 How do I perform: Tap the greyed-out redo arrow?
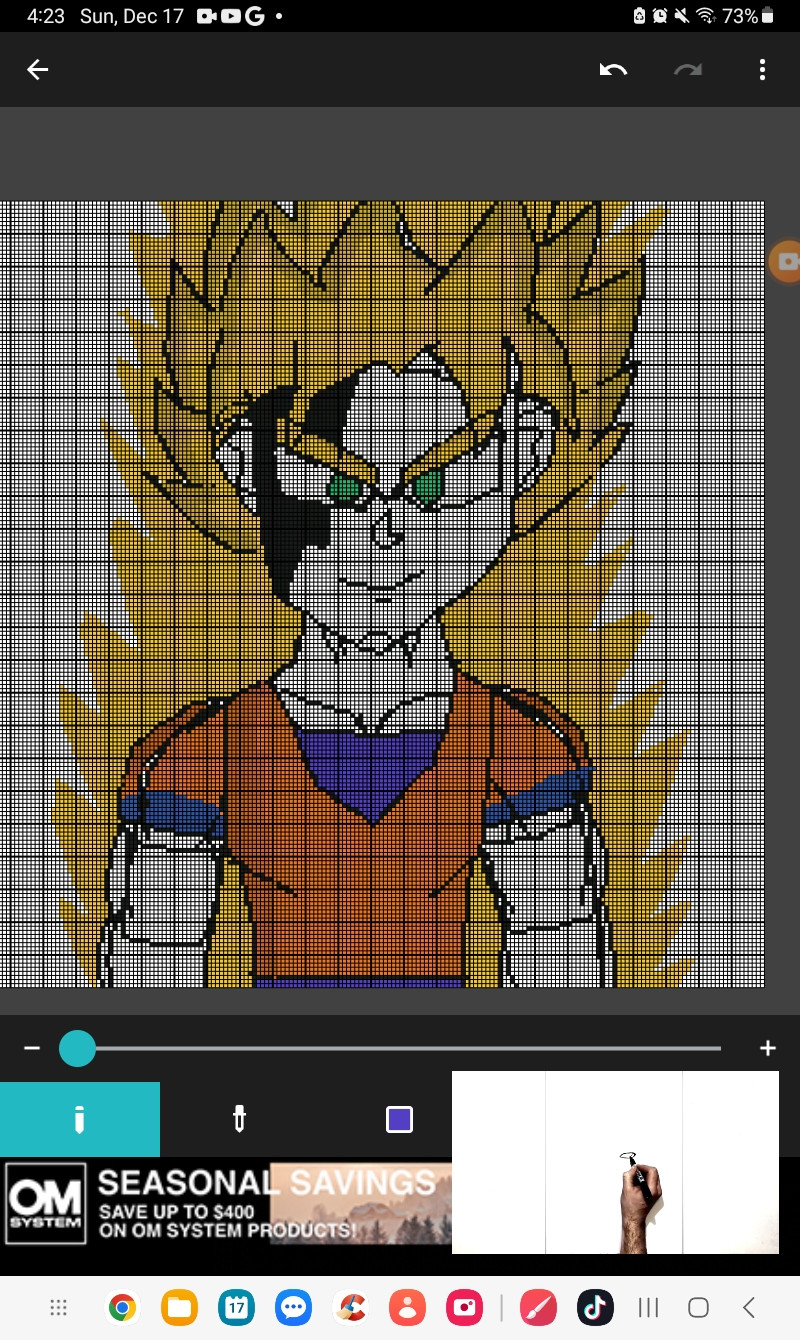(688, 69)
